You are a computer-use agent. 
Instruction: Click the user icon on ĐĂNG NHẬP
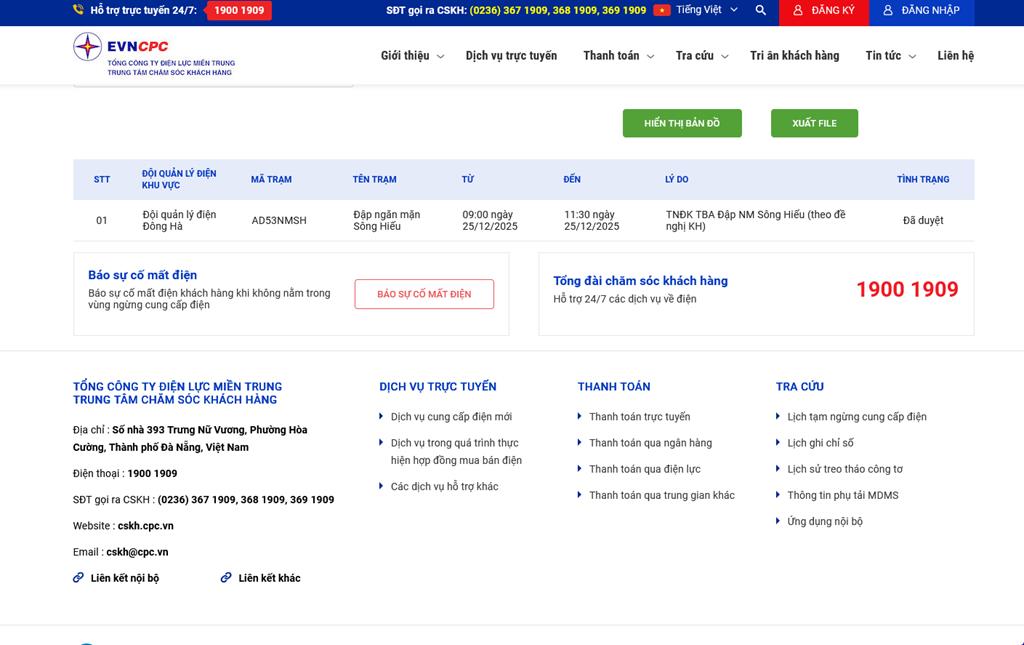pos(887,10)
